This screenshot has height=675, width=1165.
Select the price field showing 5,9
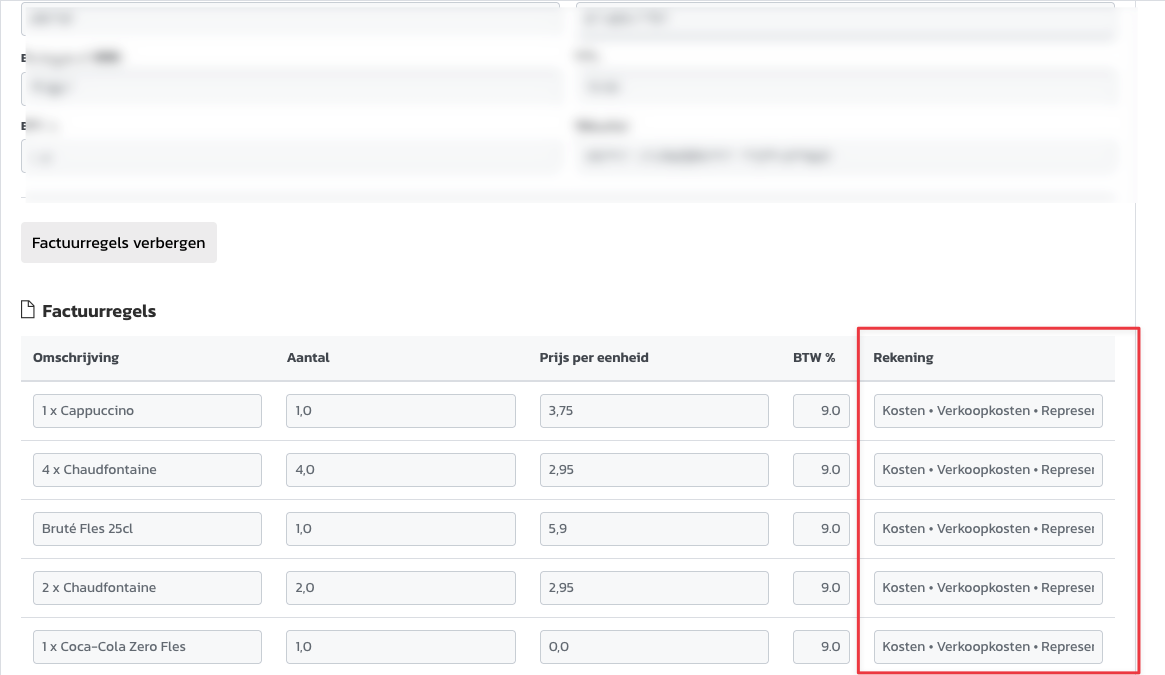tap(653, 529)
